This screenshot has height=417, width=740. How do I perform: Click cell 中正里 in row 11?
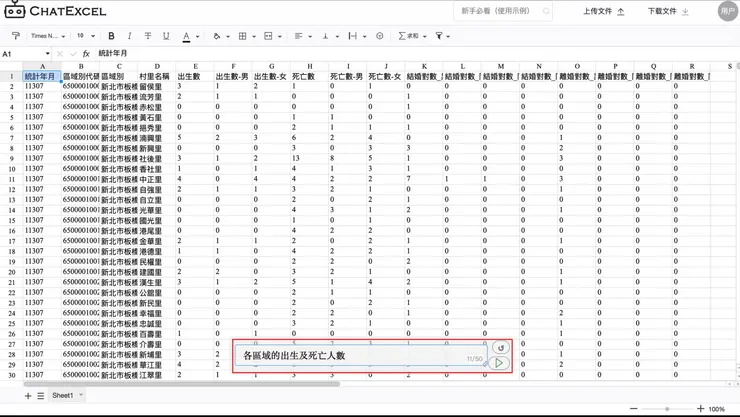[x=157, y=179]
